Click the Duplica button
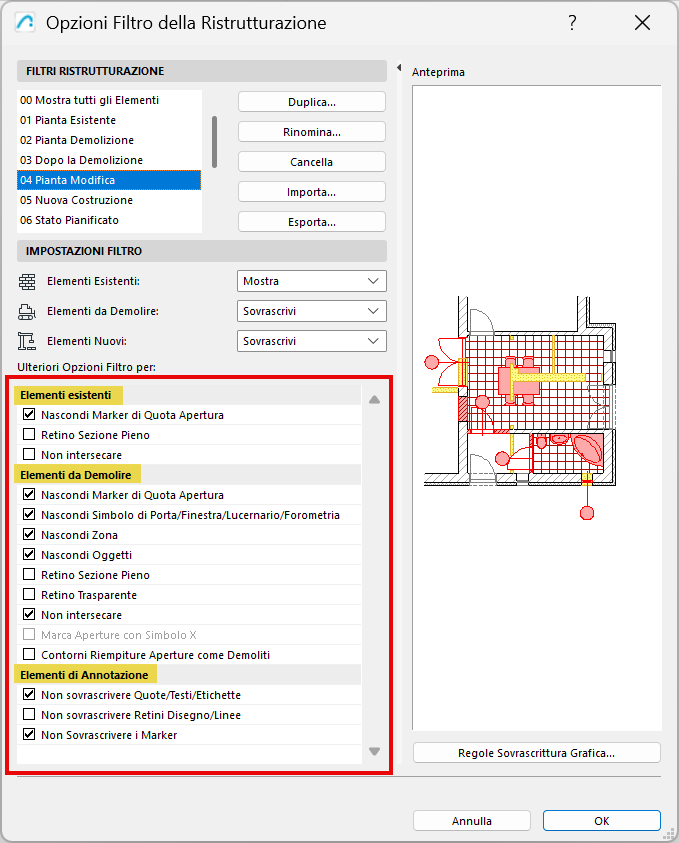 (312, 102)
